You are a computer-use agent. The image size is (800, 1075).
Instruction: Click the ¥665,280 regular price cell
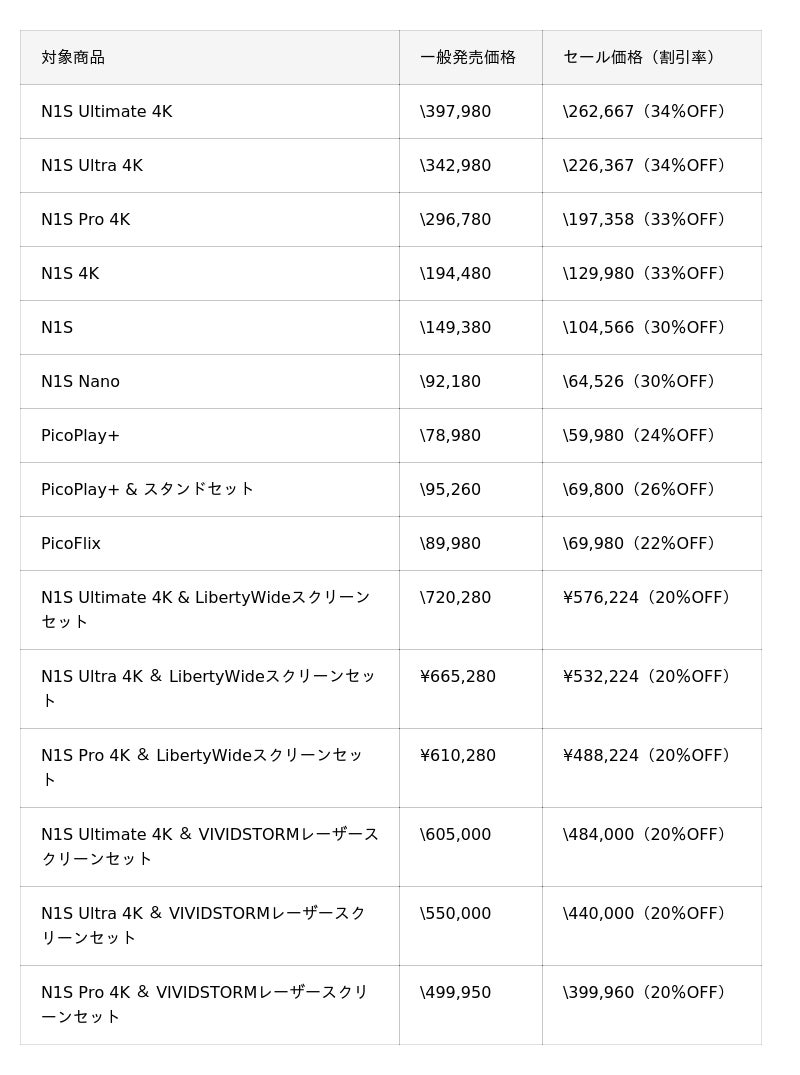pyautogui.click(x=458, y=677)
